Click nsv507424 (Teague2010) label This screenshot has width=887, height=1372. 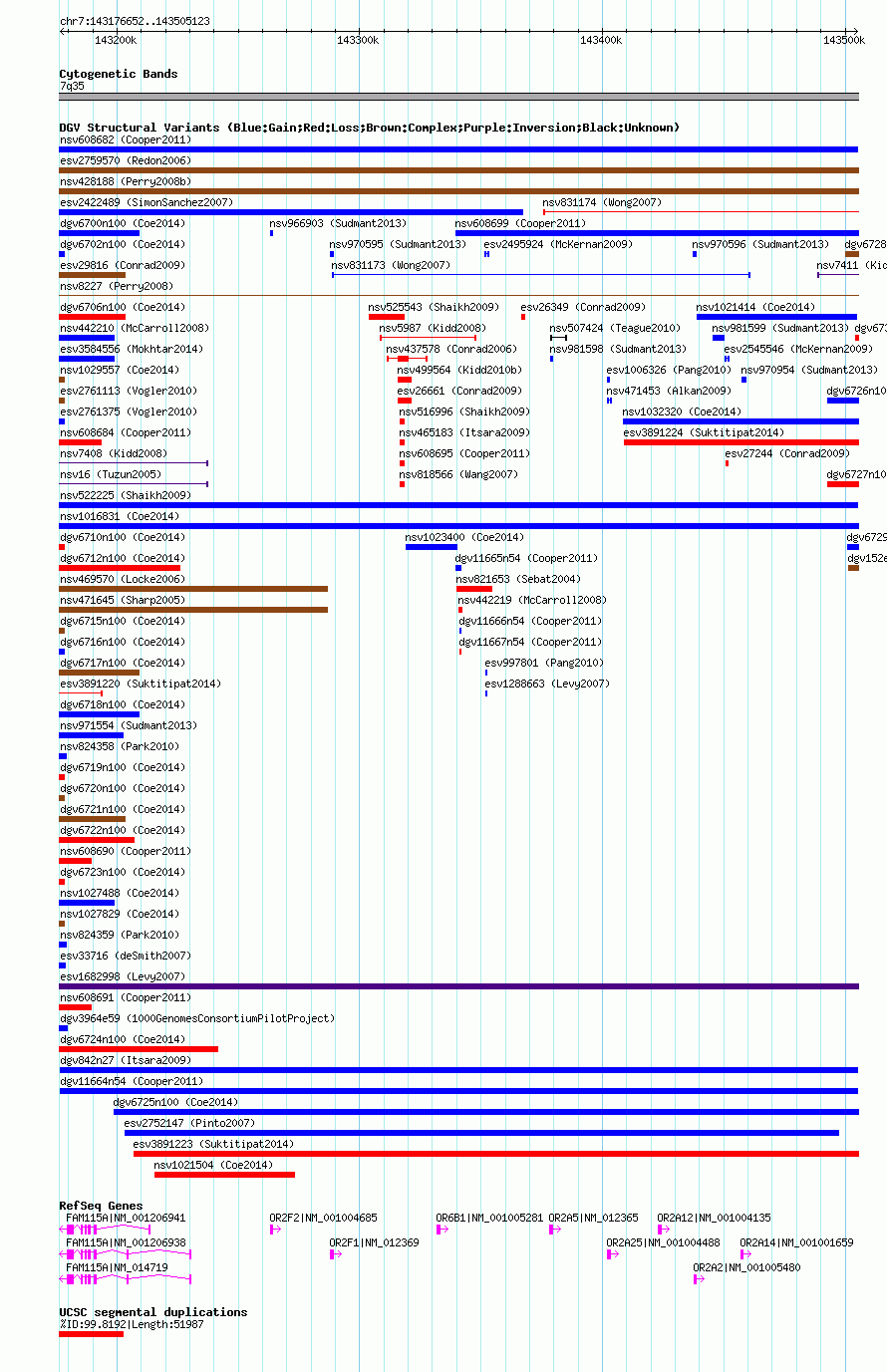(x=616, y=328)
